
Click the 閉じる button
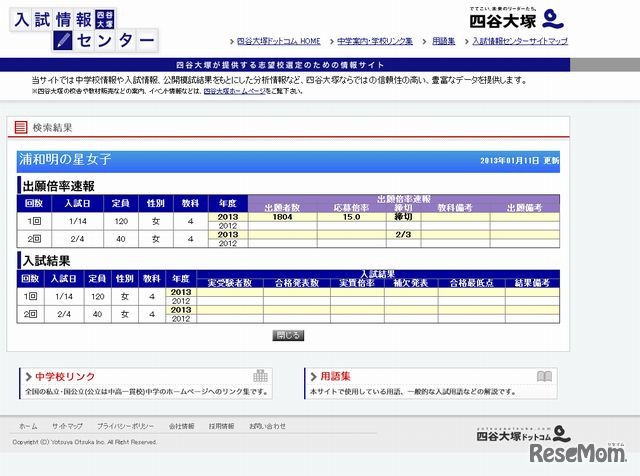(288, 336)
